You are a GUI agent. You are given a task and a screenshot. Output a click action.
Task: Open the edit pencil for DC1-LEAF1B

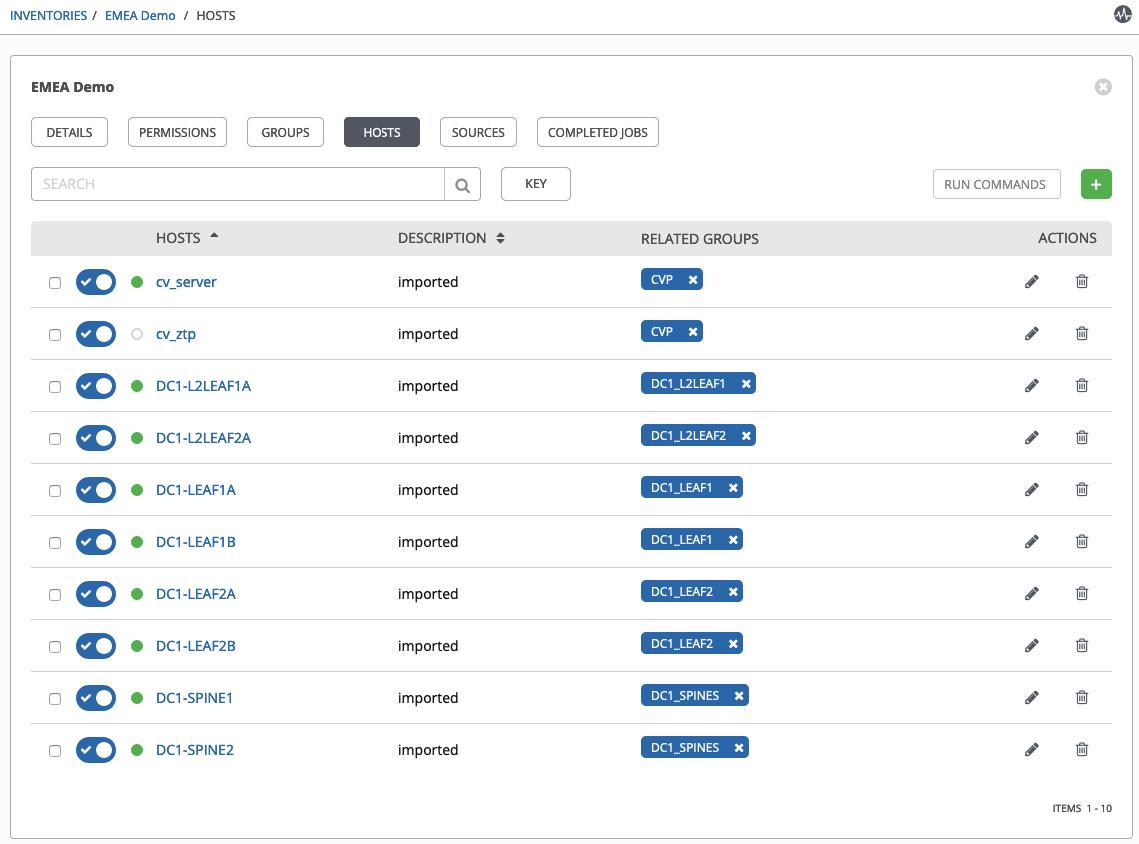click(1031, 541)
